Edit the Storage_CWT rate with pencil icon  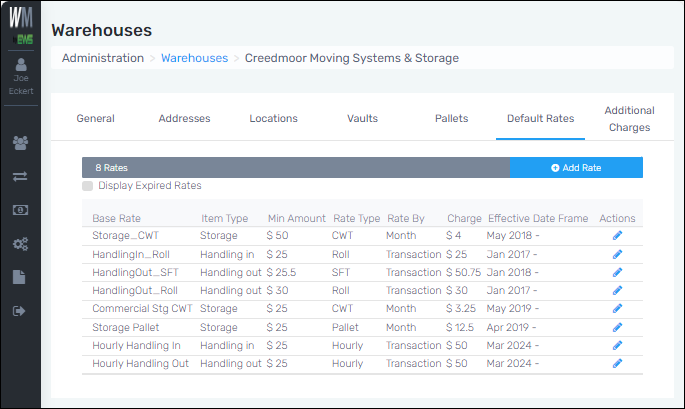[617, 236]
